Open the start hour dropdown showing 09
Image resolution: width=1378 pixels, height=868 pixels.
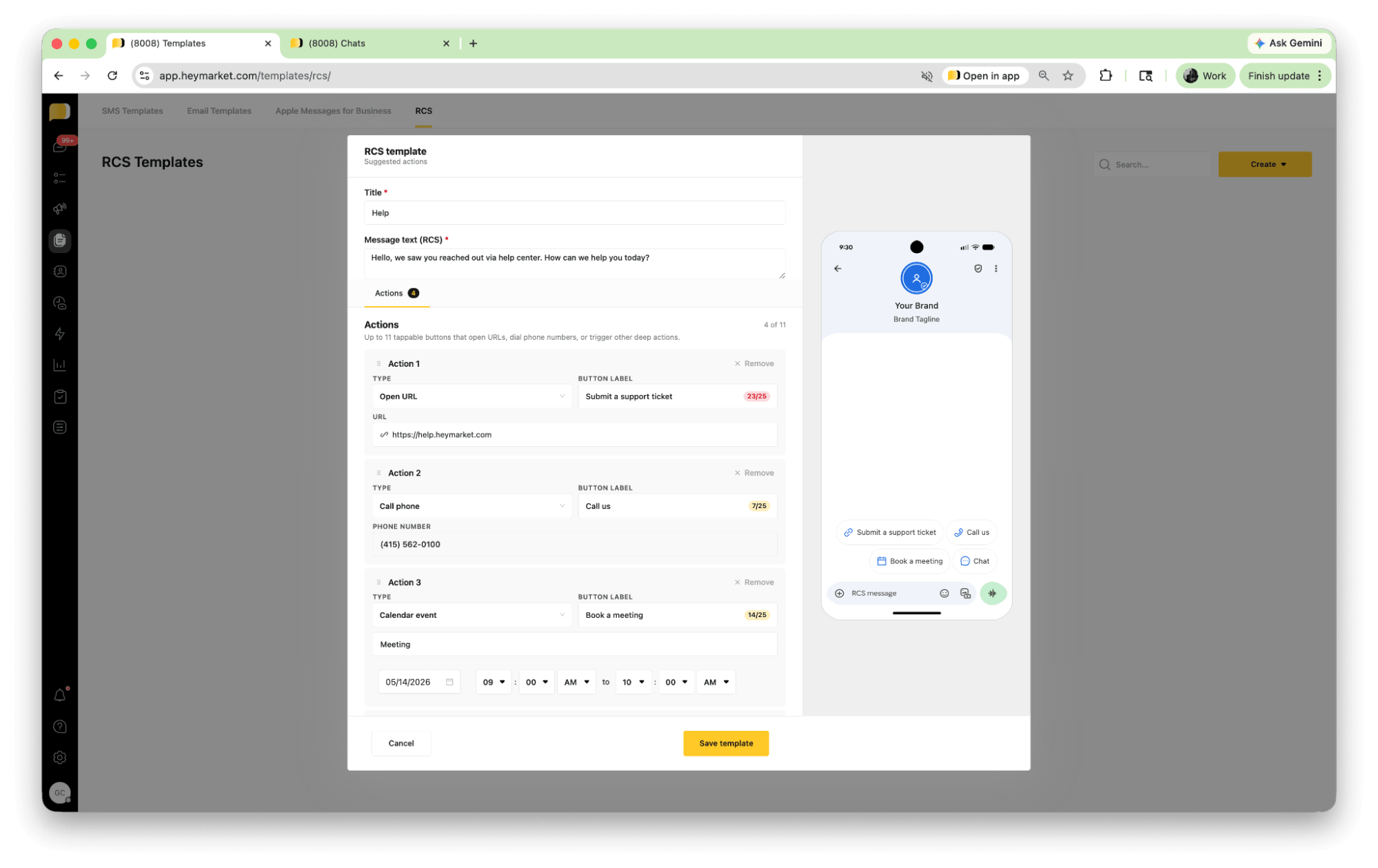tap(494, 682)
